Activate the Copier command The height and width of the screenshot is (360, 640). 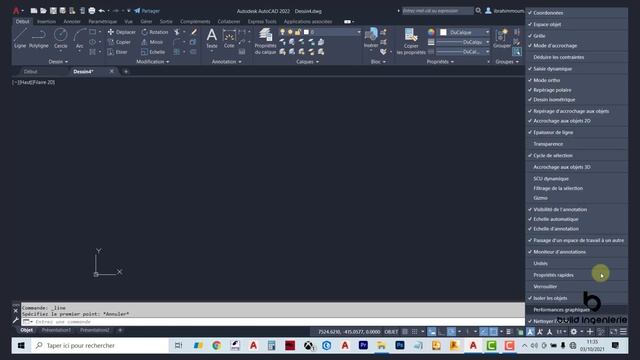pos(119,42)
